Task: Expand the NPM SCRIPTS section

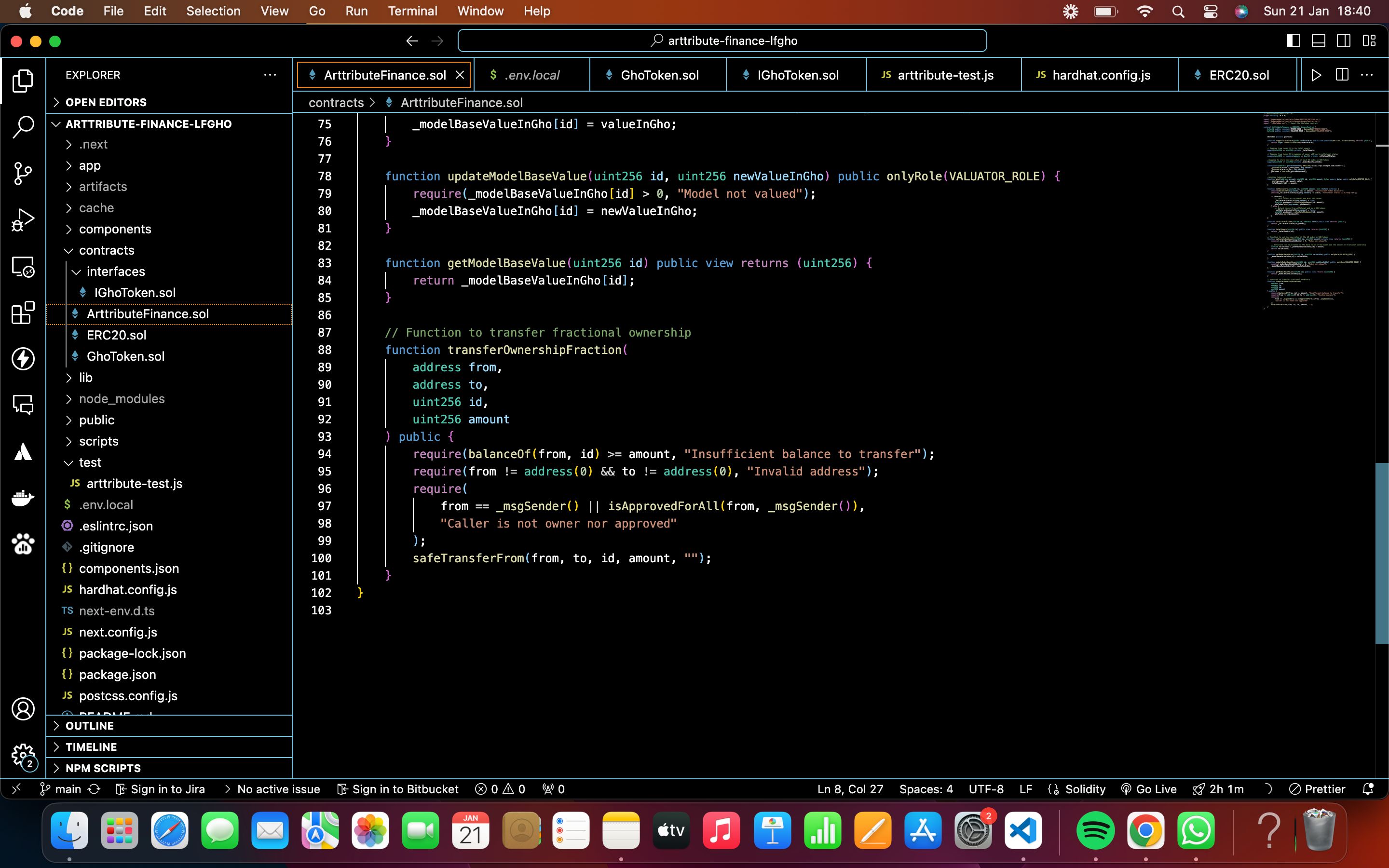Action: pos(169,768)
